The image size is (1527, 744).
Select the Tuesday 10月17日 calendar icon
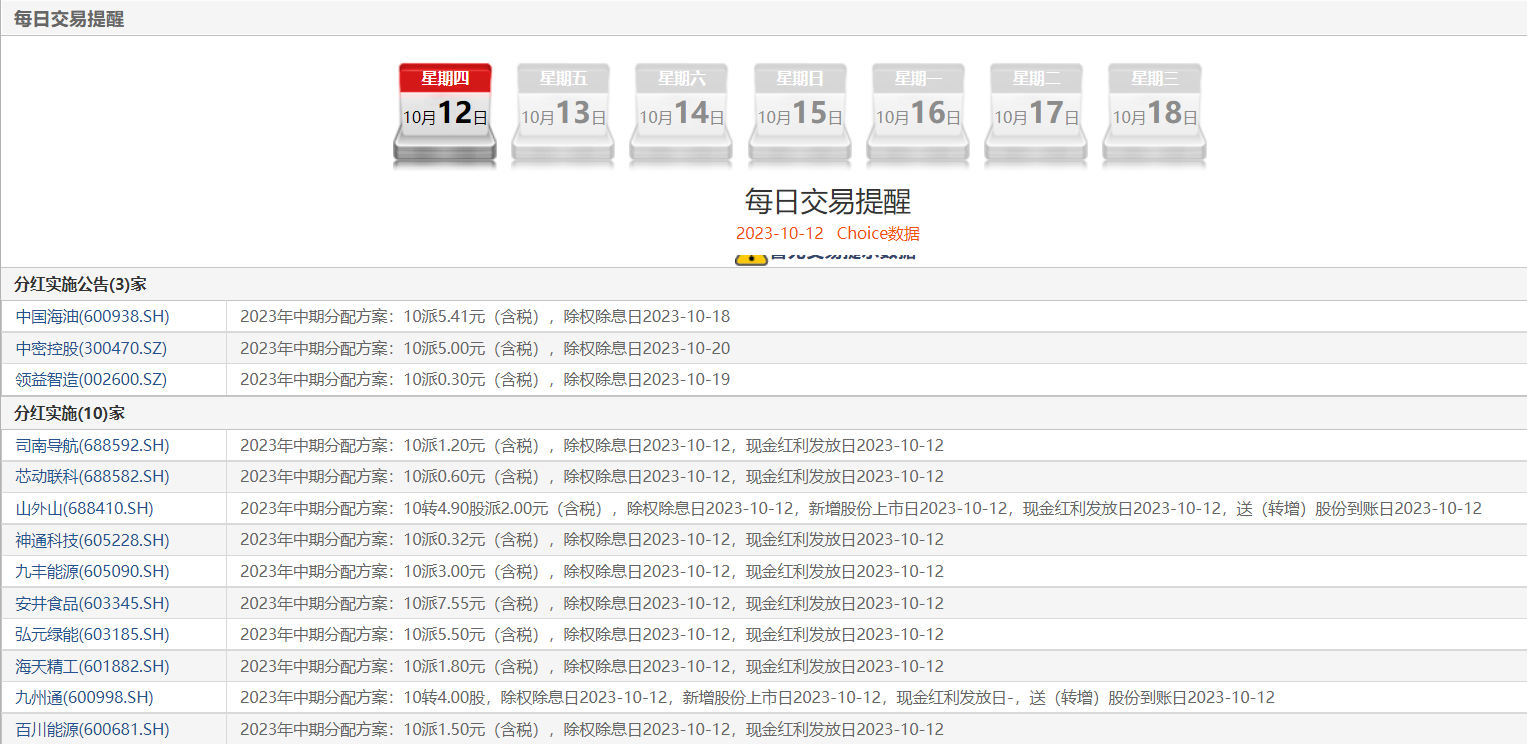1036,114
